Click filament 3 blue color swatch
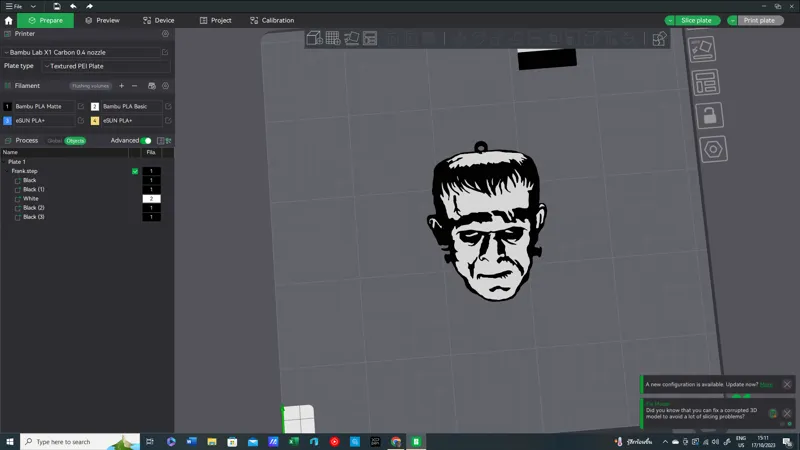This screenshot has width=800, height=450. [7, 120]
